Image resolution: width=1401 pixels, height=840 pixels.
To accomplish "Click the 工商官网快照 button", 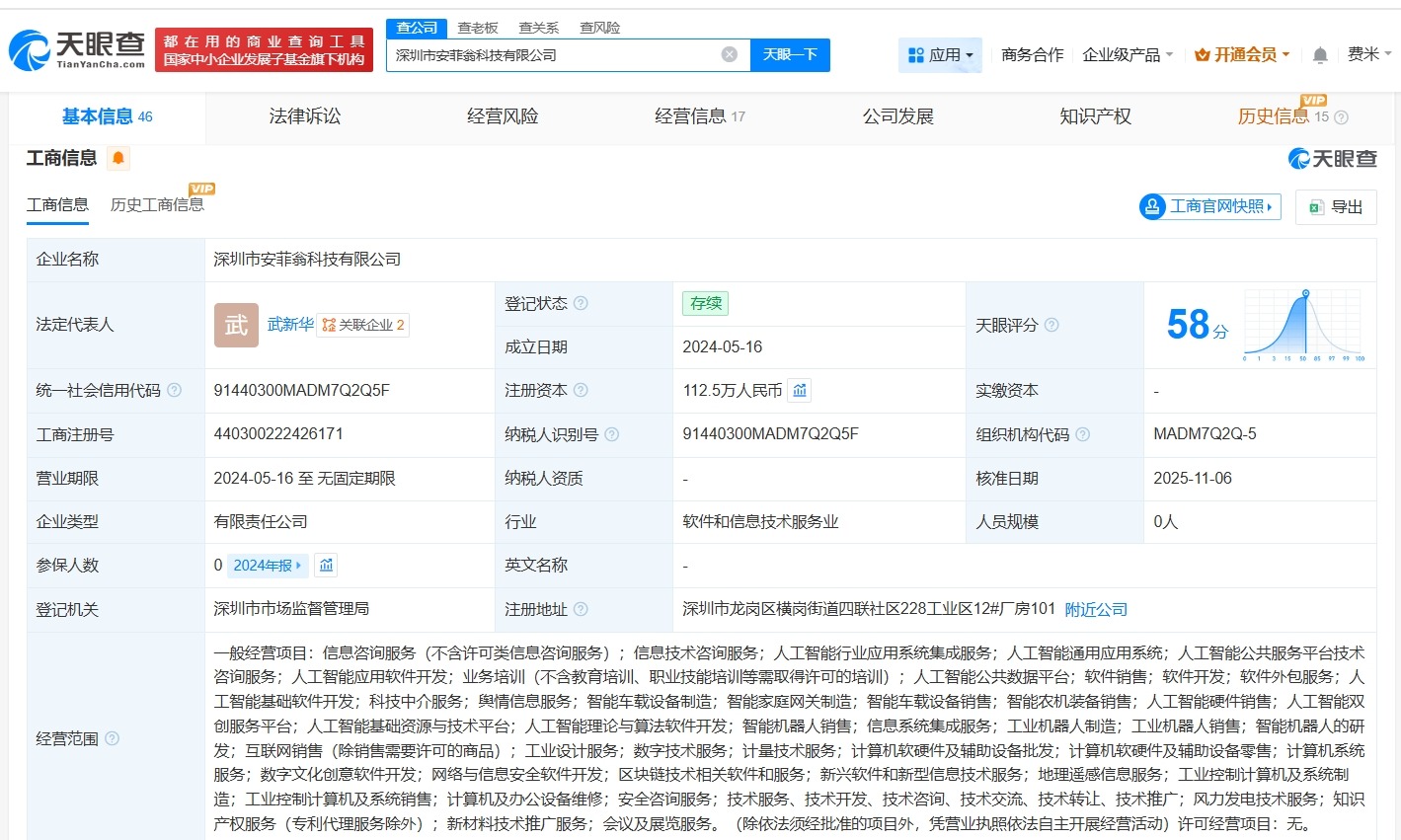I will tap(1208, 206).
